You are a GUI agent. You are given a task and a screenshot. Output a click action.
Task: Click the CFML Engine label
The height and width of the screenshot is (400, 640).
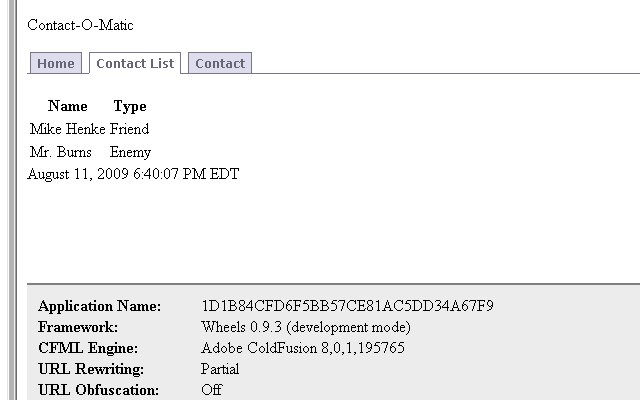tap(88, 348)
